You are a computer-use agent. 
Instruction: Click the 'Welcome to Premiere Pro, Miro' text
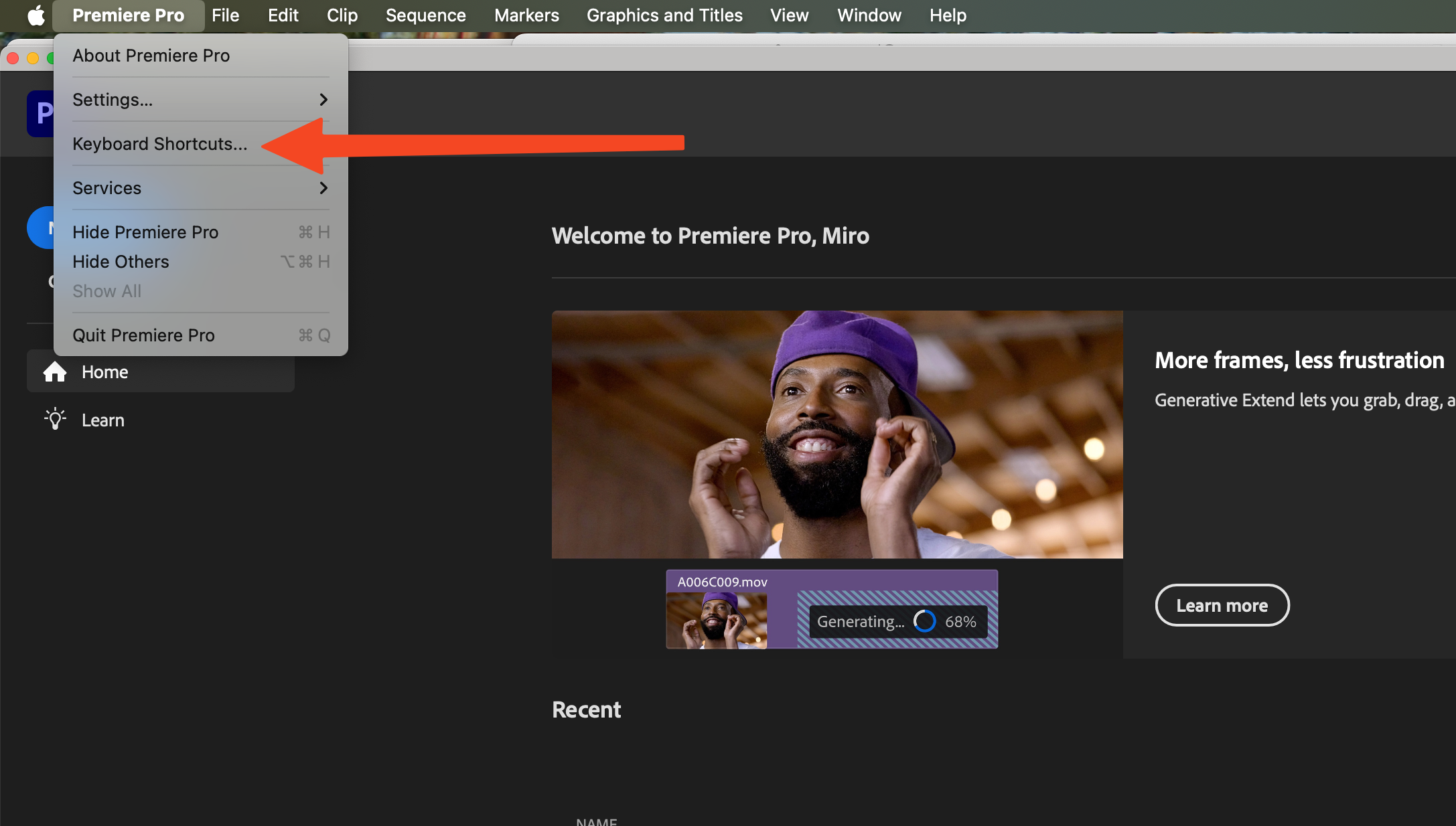click(x=711, y=236)
